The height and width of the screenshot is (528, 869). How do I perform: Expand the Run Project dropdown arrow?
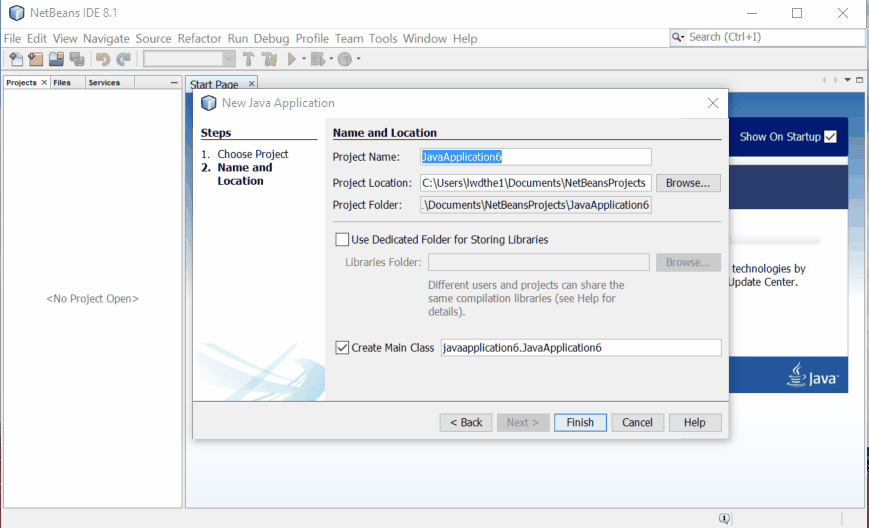click(x=304, y=59)
